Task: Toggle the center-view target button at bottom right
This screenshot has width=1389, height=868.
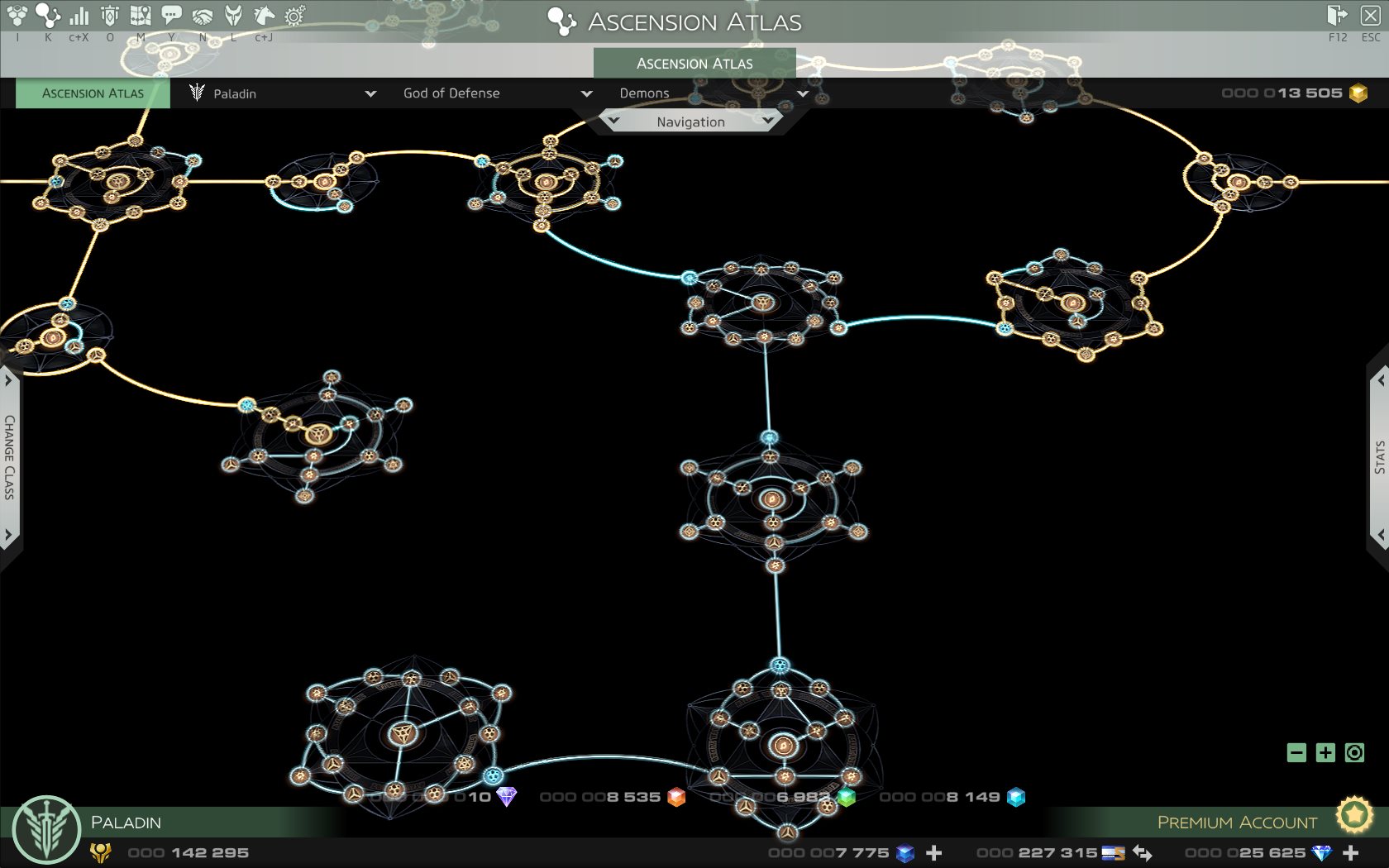Action: click(x=1355, y=753)
